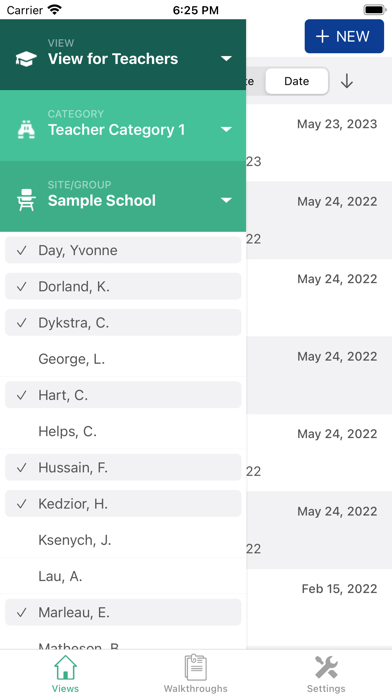The image size is (392, 696).
Task: Open the Settings tools icon
Action: [326, 667]
